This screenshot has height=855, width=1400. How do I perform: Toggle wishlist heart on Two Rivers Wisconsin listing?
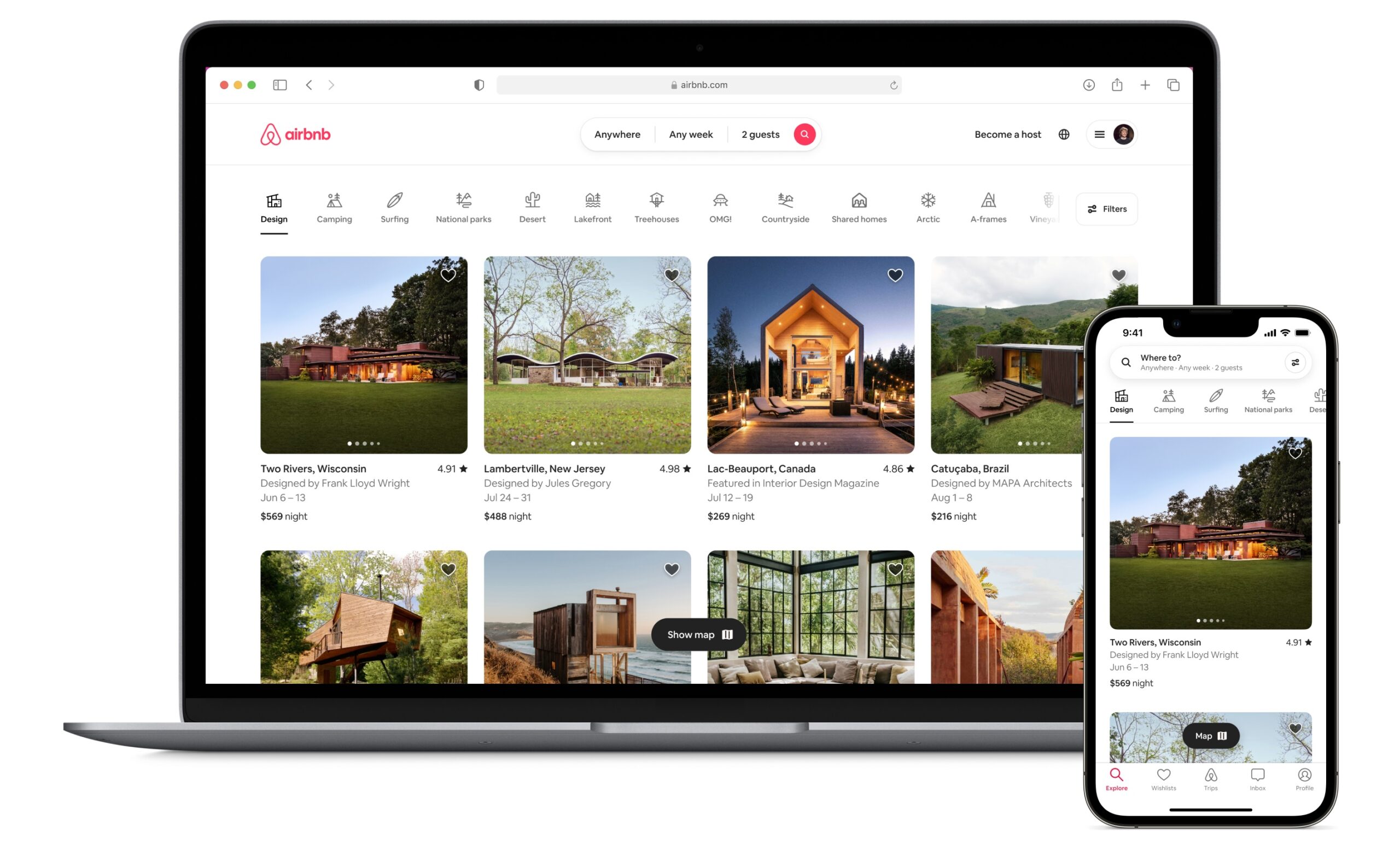(449, 275)
